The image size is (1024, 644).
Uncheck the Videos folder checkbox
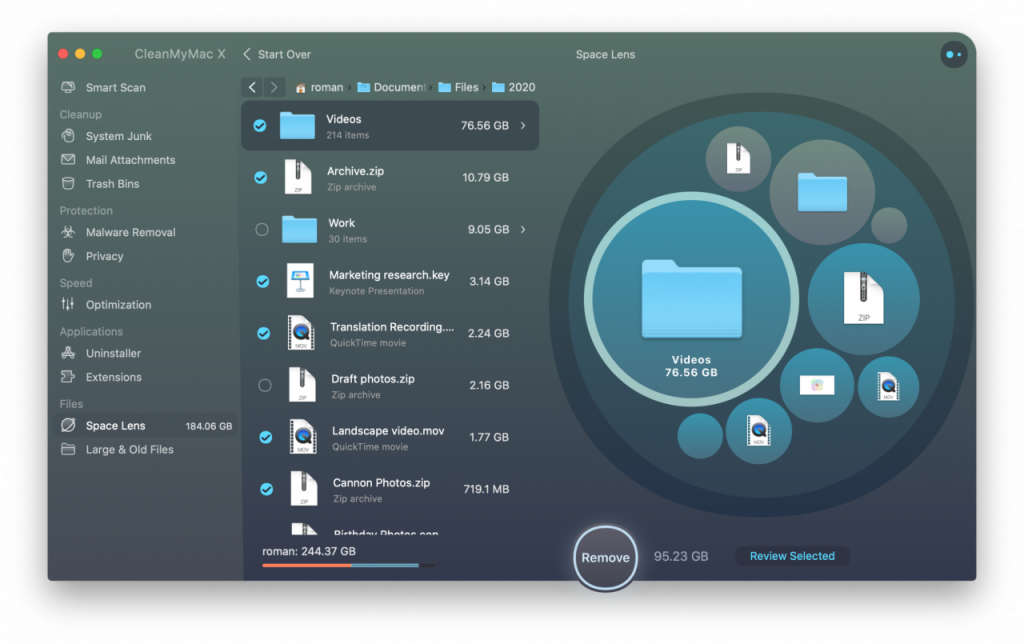(x=260, y=126)
